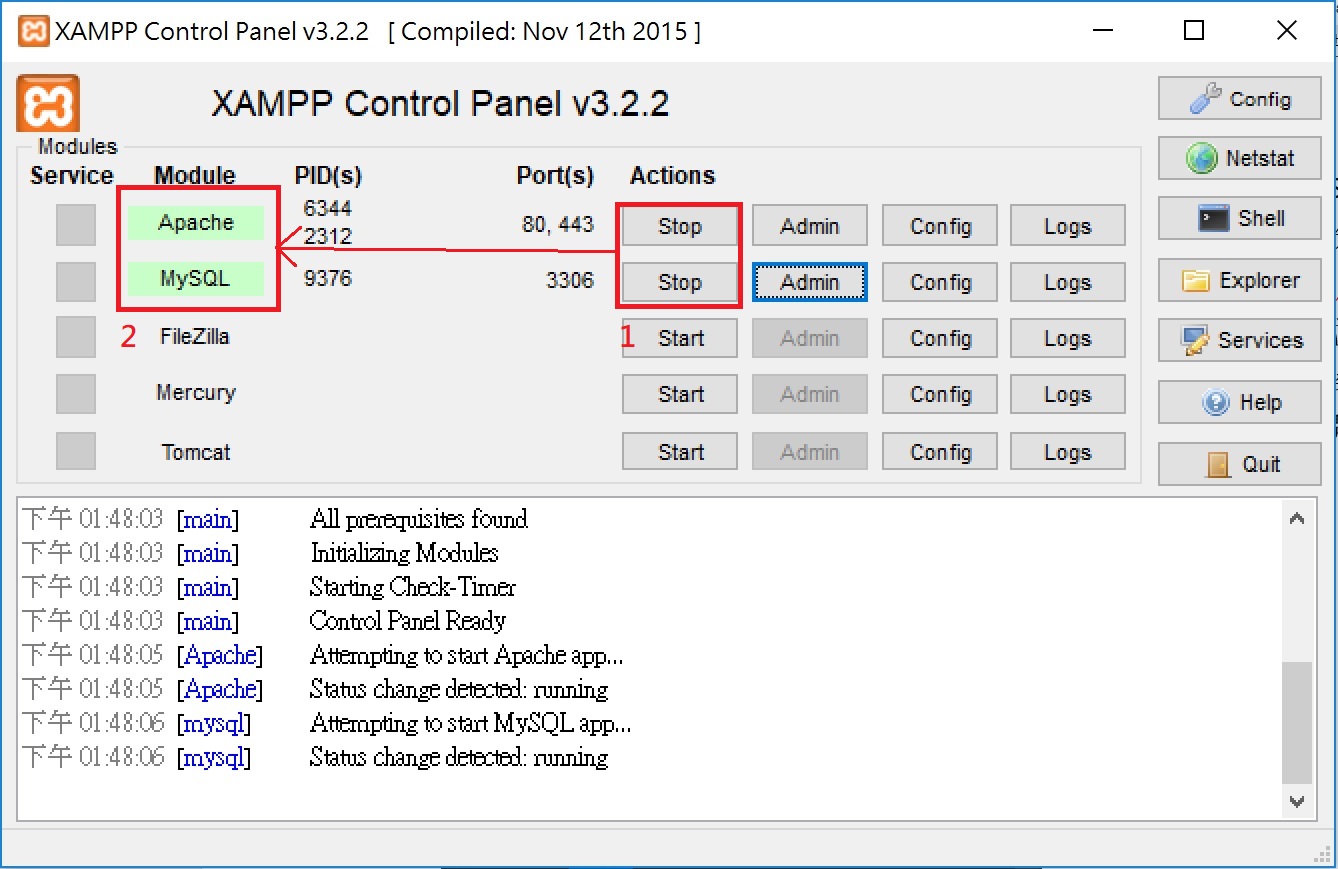Launch the Shell terminal button
This screenshot has width=1338, height=869.
[x=1239, y=218]
